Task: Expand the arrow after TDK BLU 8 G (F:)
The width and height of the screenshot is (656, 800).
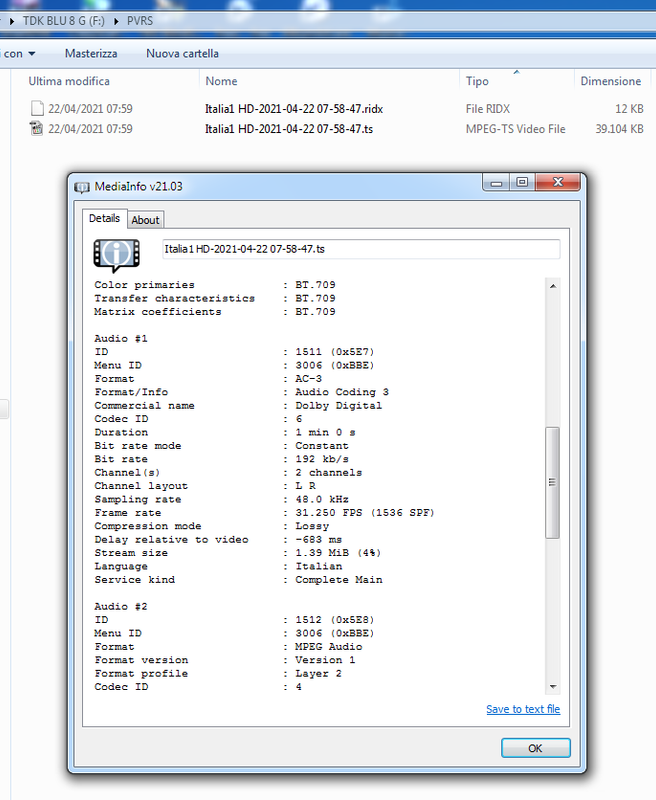Action: 116,21
